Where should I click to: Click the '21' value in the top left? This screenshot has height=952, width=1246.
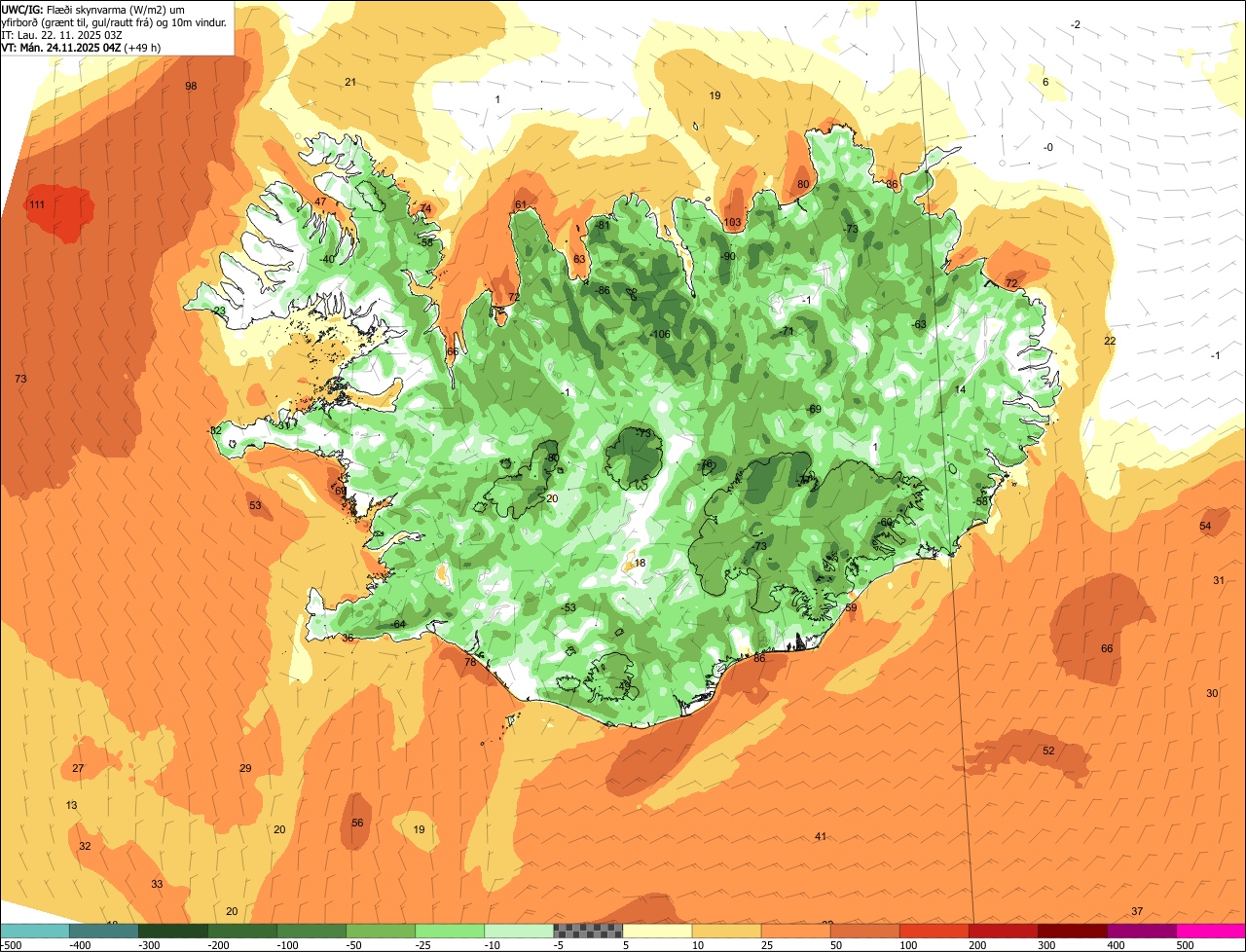[x=350, y=82]
